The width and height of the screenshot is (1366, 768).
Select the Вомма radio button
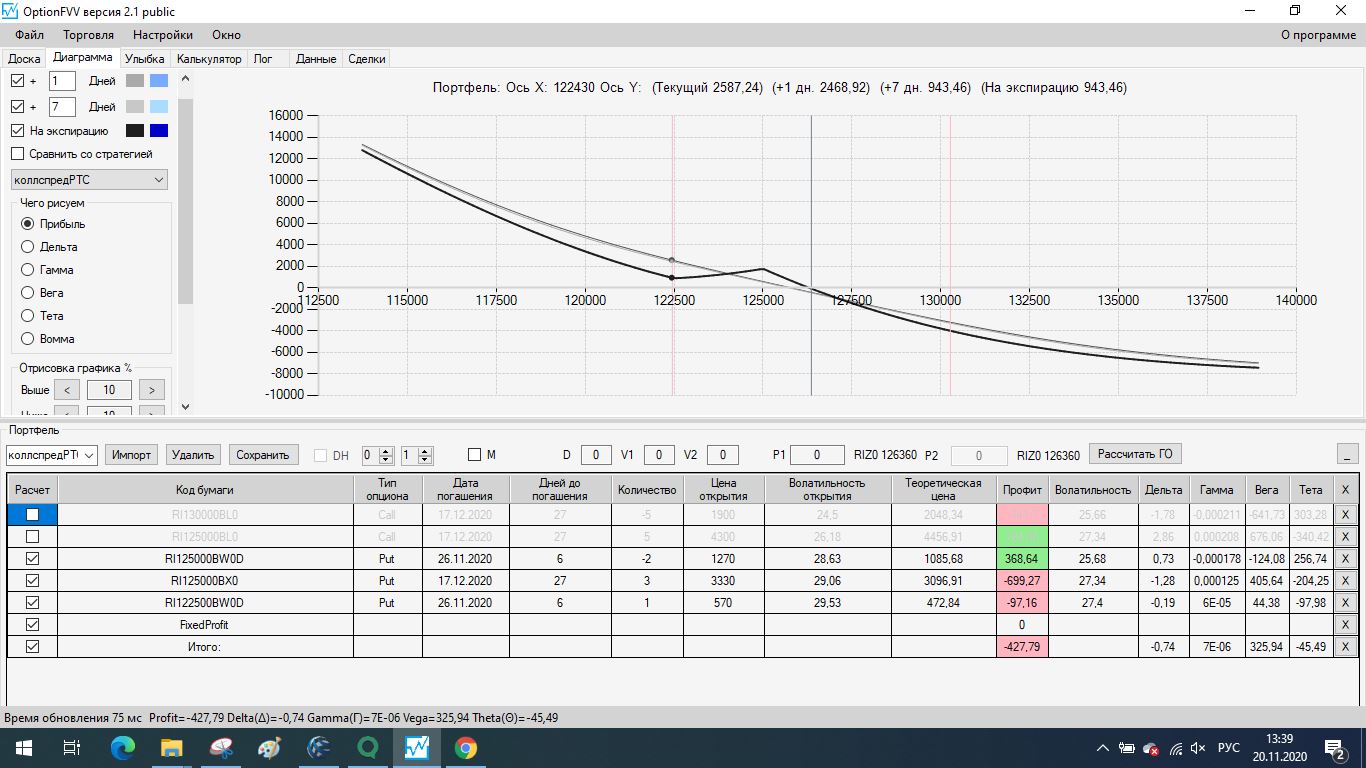[x=27, y=339]
